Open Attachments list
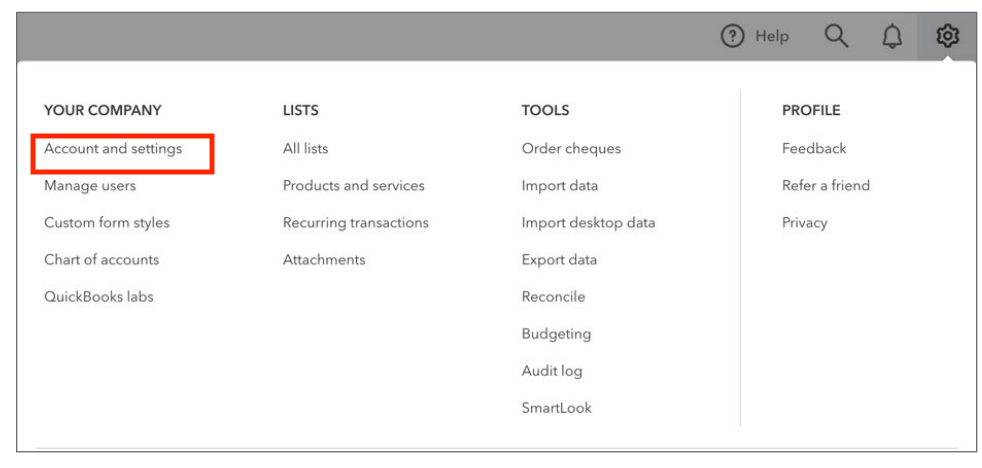The height and width of the screenshot is (468, 982). pyautogui.click(x=324, y=259)
